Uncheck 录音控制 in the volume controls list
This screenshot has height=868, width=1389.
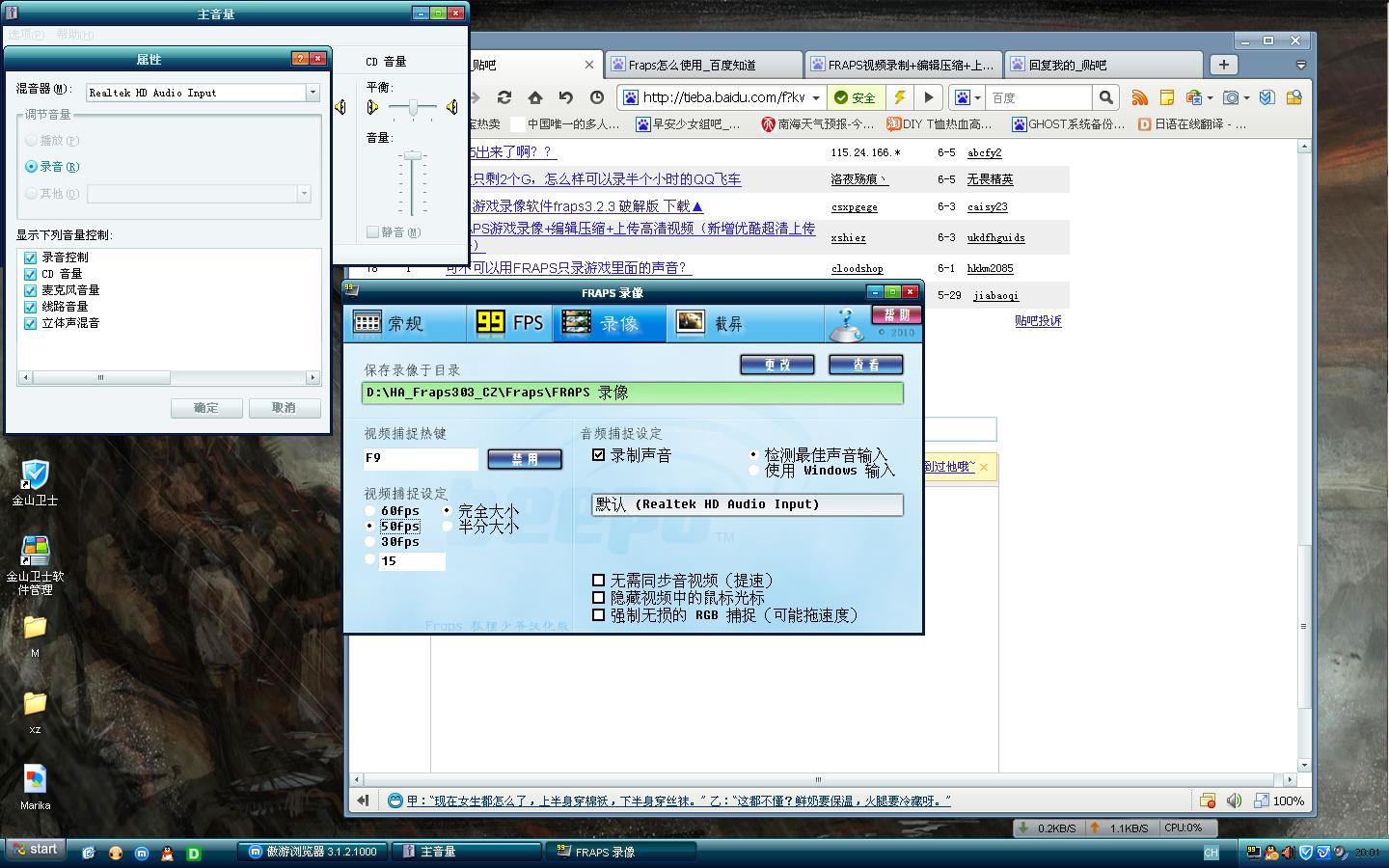[x=30, y=258]
